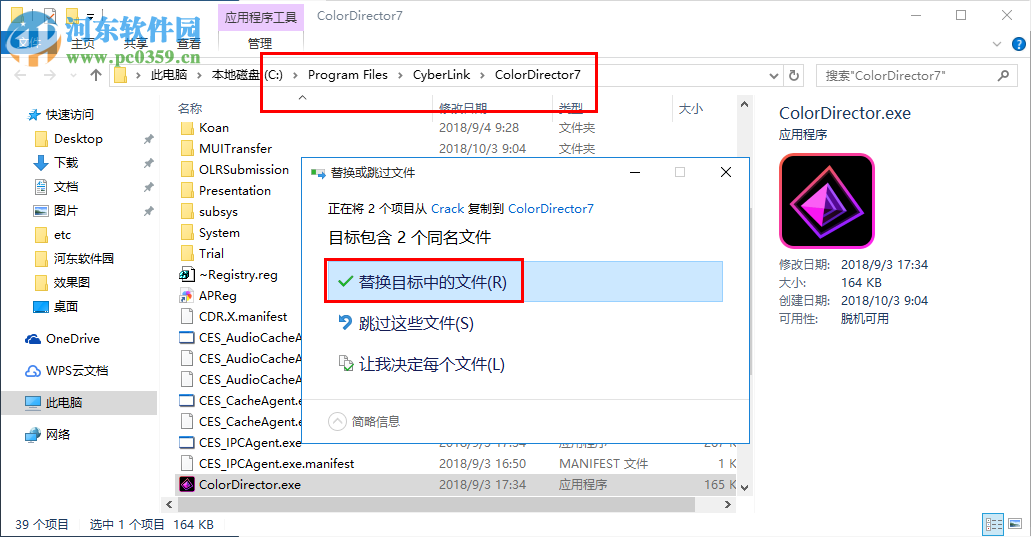
Task: Open WPS云文档 in navigation pane
Action: 76,371
